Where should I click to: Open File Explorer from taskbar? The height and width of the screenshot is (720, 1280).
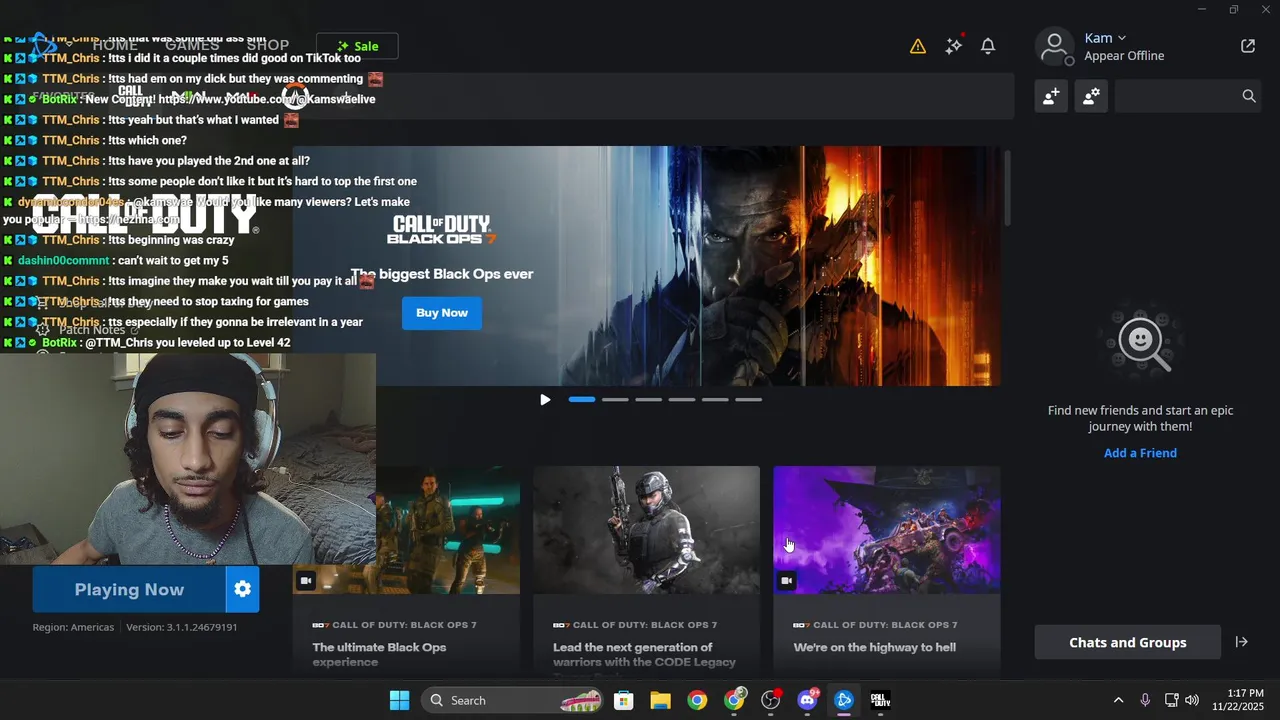(x=660, y=700)
